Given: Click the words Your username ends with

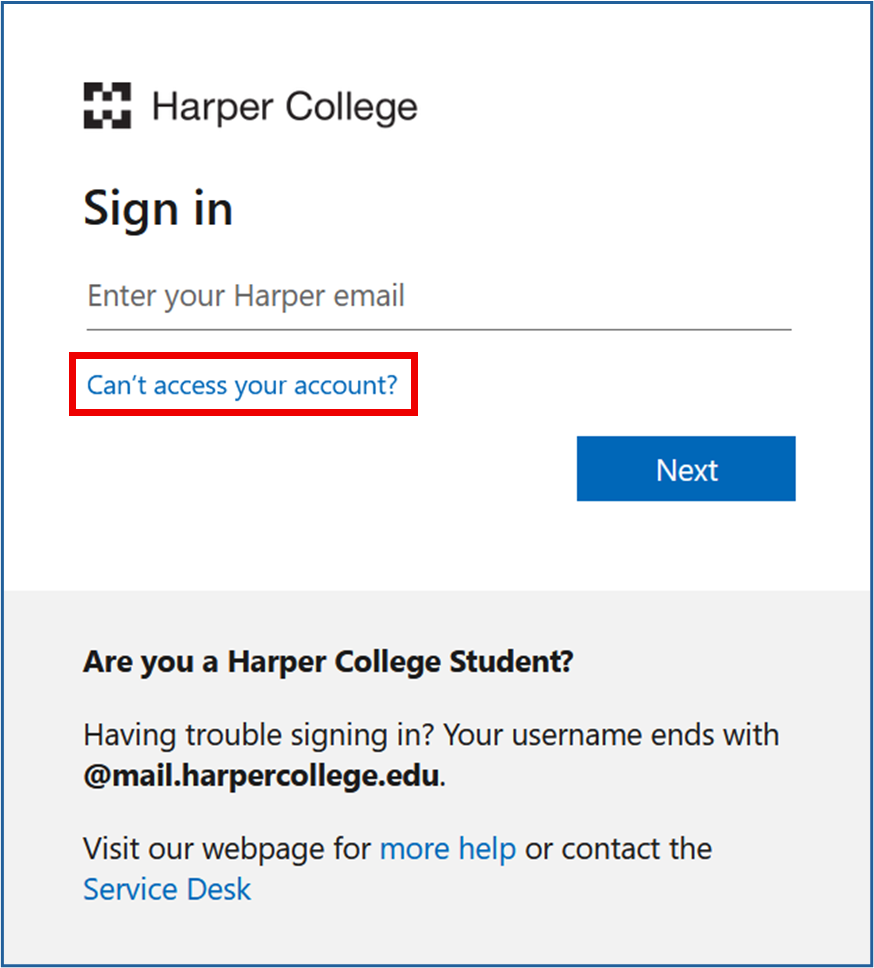Looking at the screenshot, I should pyautogui.click(x=611, y=735).
